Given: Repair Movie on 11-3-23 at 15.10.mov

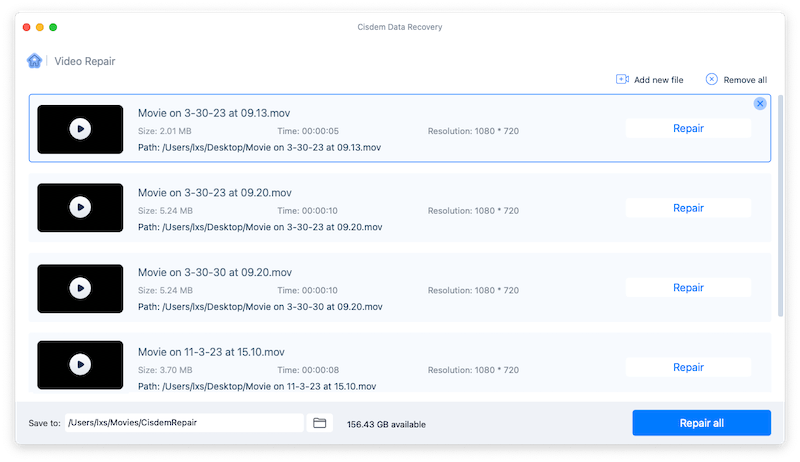Looking at the screenshot, I should (x=688, y=367).
